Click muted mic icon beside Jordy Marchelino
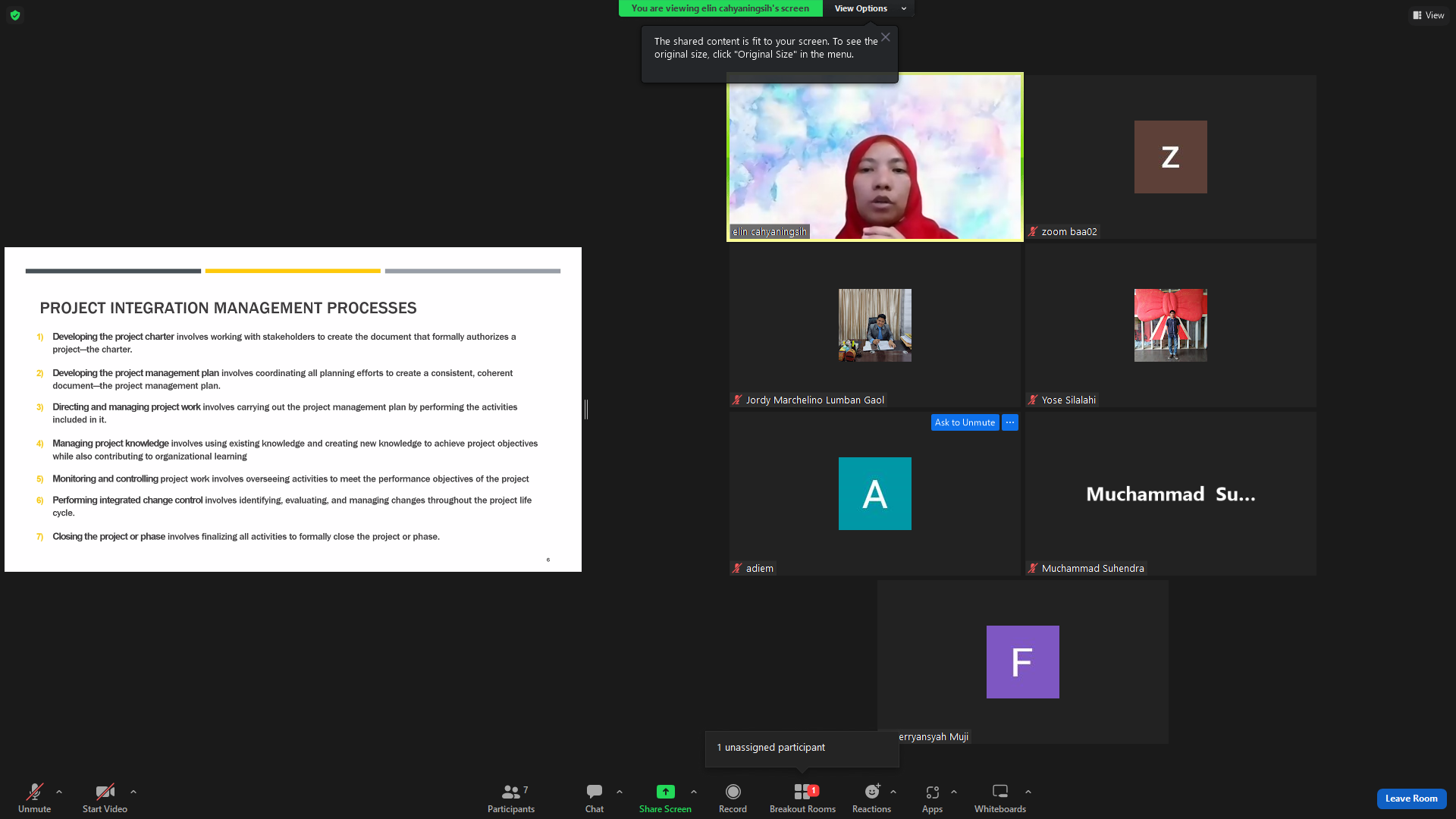 point(737,400)
